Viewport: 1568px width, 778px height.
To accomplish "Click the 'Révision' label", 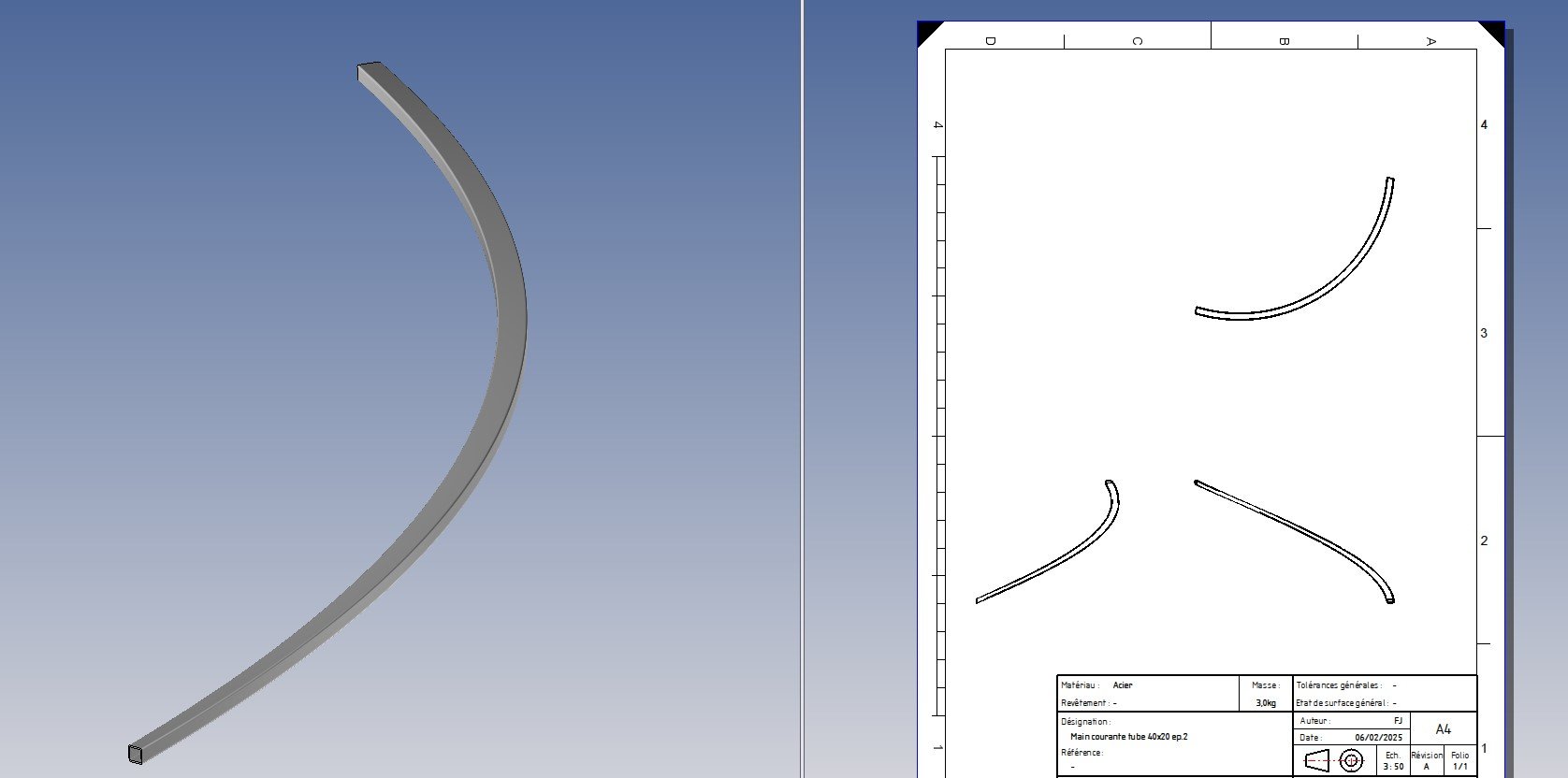I will pos(1427,756).
